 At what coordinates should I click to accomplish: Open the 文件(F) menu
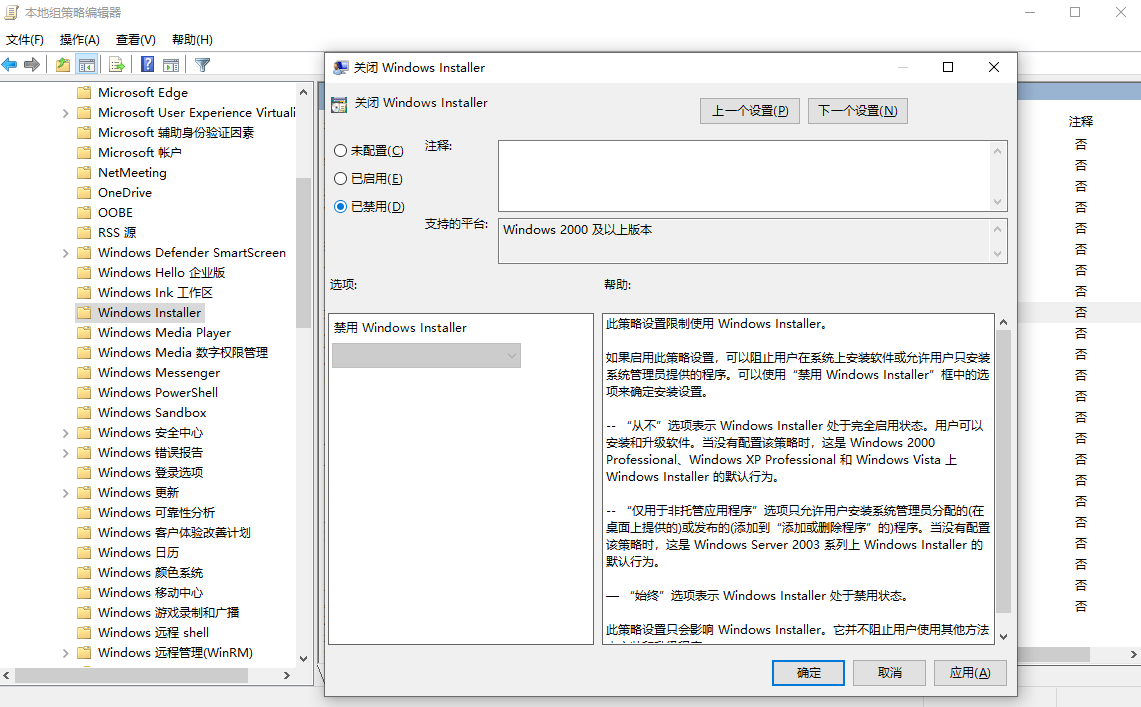point(25,39)
